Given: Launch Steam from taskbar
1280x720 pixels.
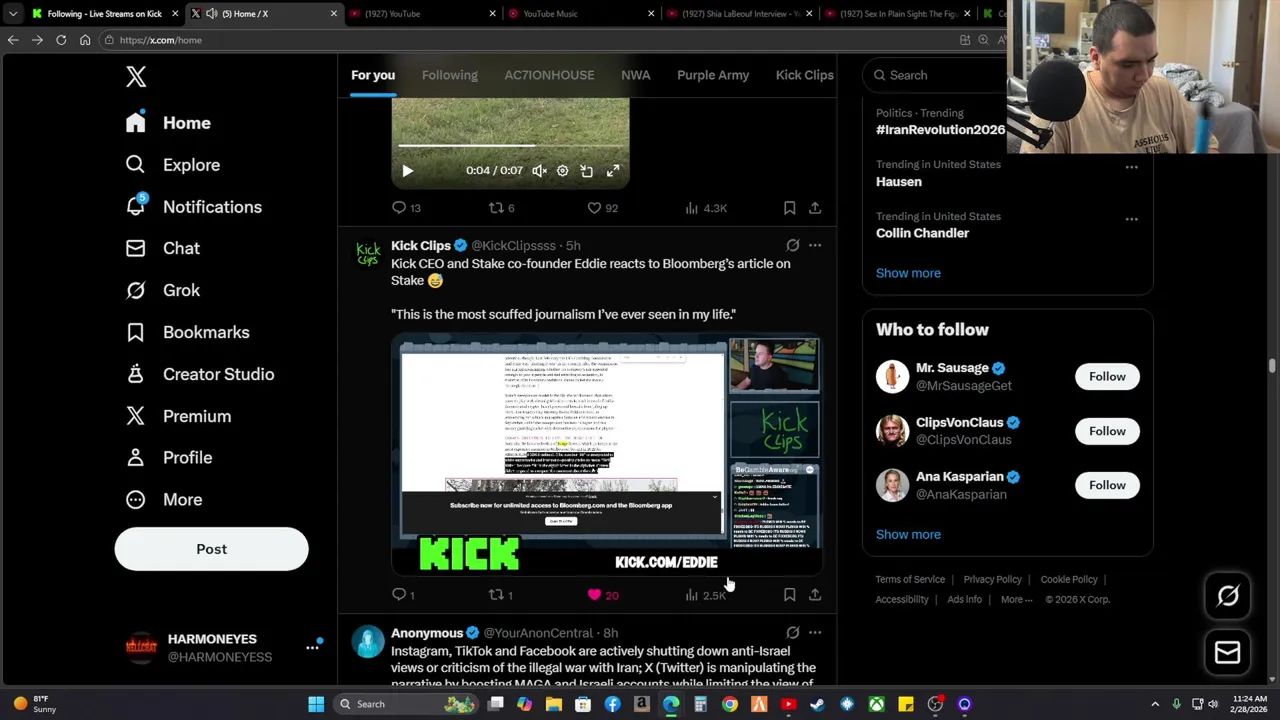Looking at the screenshot, I should pos(817,704).
